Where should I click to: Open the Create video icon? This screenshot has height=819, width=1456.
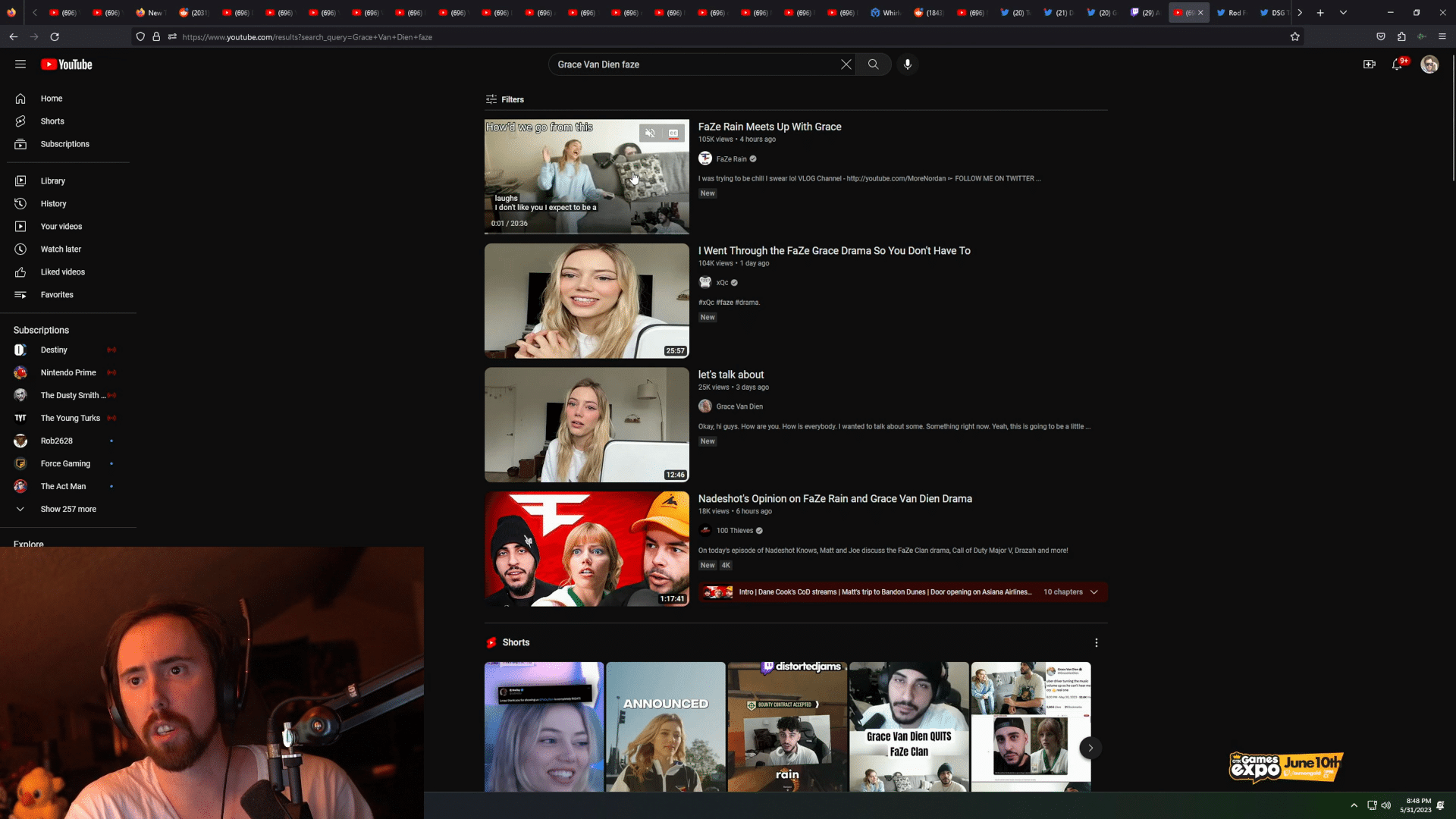coord(1370,64)
